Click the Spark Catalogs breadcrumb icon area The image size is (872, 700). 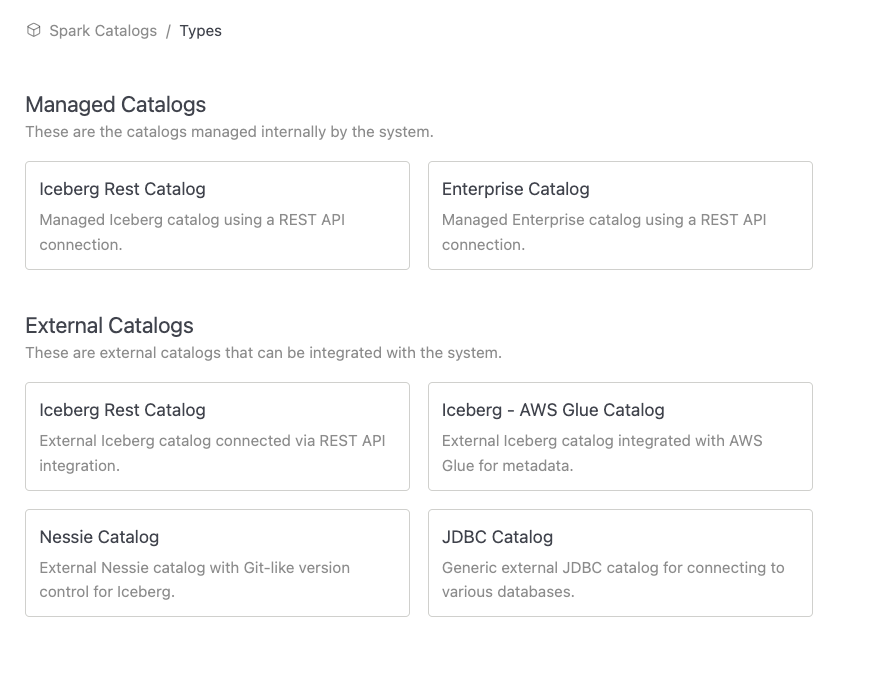[34, 31]
